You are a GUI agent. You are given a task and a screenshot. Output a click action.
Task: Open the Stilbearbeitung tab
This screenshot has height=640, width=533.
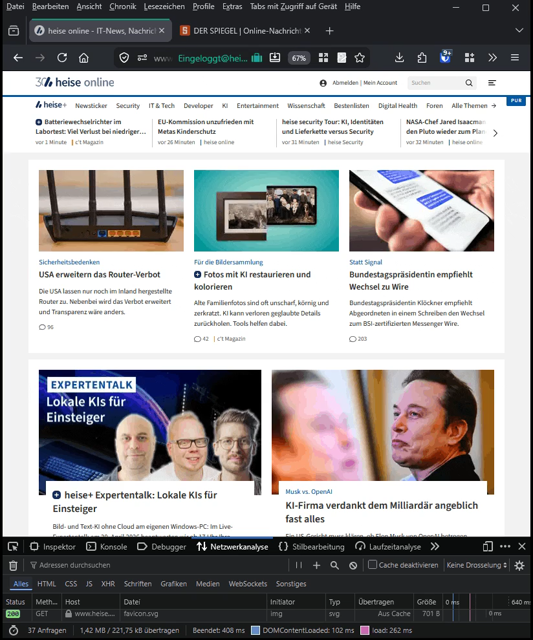pyautogui.click(x=311, y=547)
